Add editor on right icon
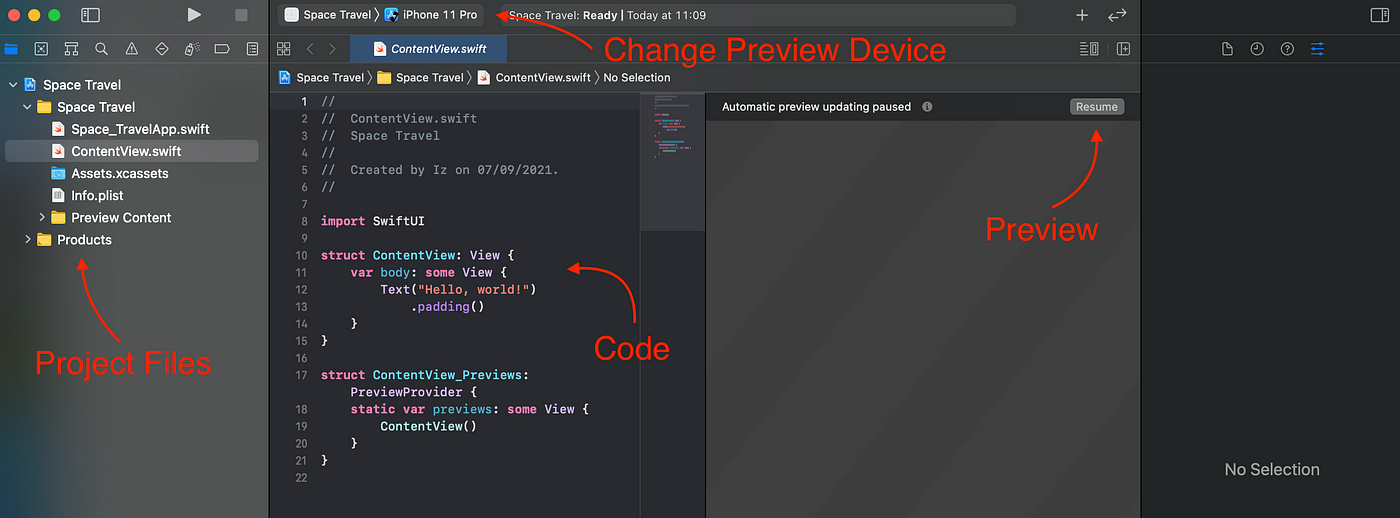Screen dimensions: 1400x518 1124,48
